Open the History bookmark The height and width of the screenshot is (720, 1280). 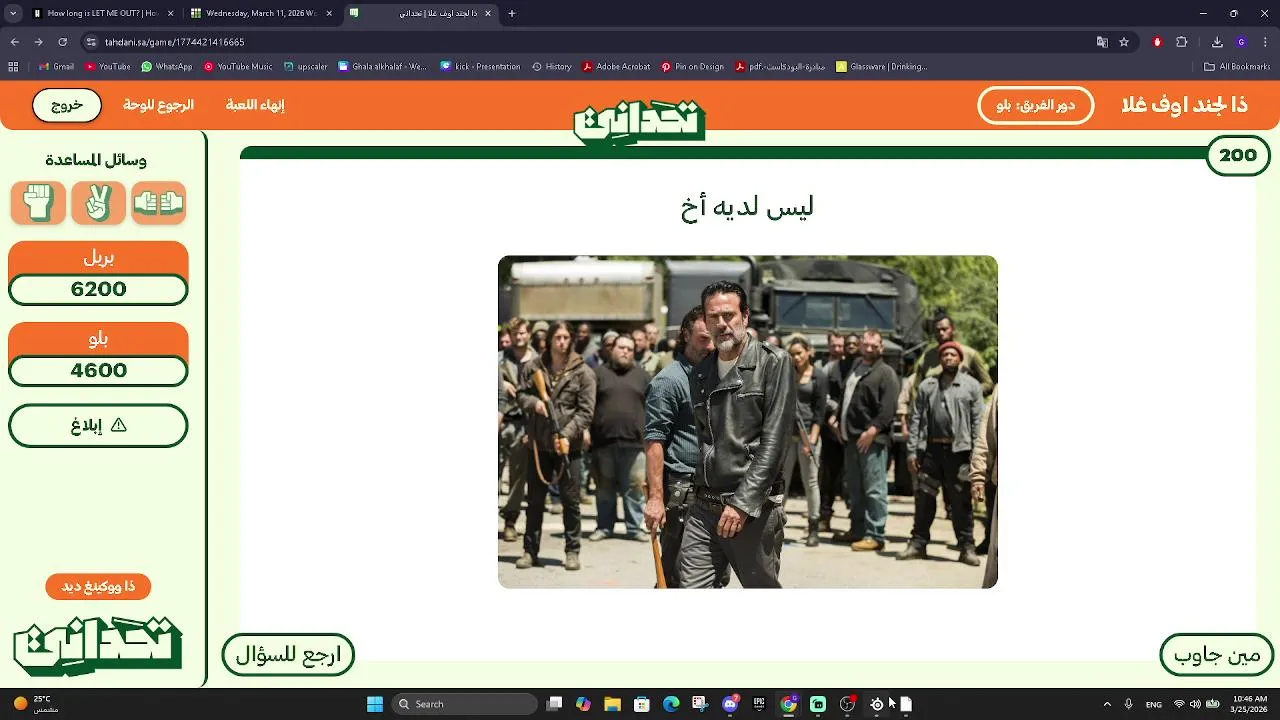click(552, 67)
